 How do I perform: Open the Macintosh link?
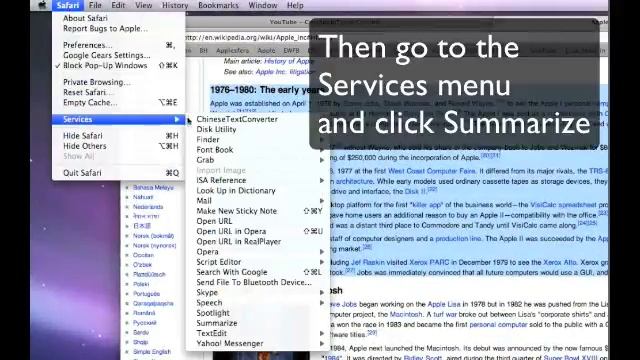click(x=406, y=314)
